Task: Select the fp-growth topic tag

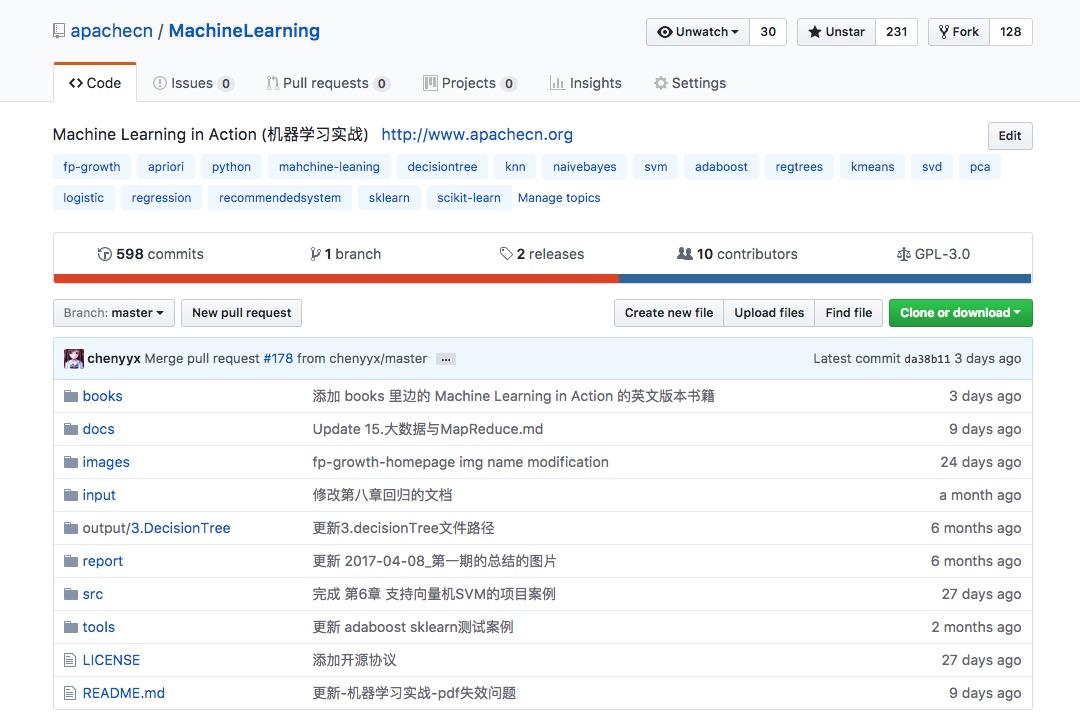Action: [x=92, y=167]
